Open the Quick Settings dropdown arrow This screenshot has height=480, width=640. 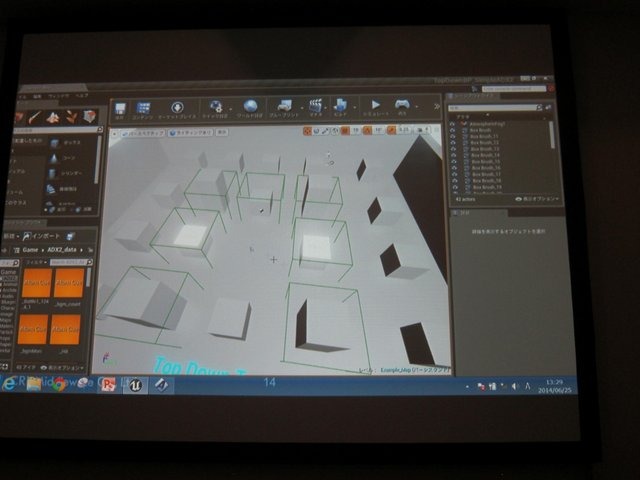click(x=230, y=109)
